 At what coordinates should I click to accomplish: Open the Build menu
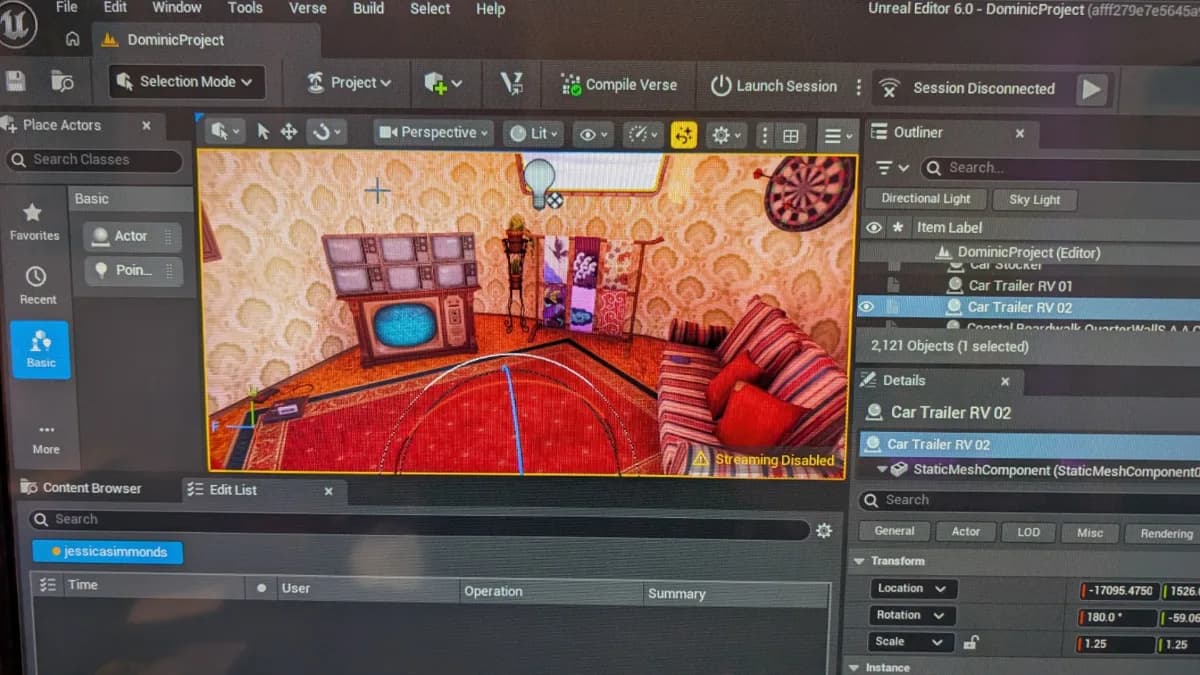point(368,8)
